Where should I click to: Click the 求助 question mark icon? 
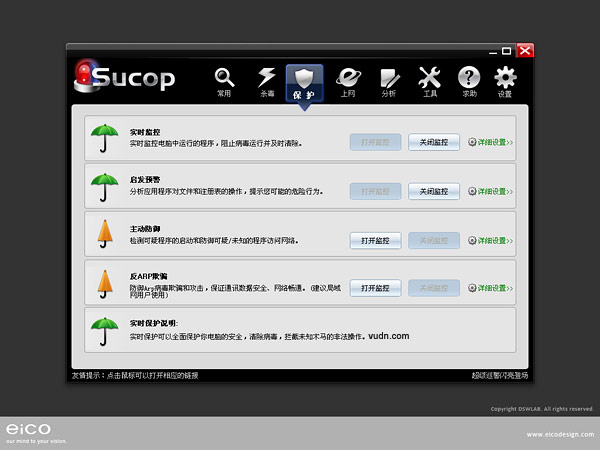[x=469, y=80]
